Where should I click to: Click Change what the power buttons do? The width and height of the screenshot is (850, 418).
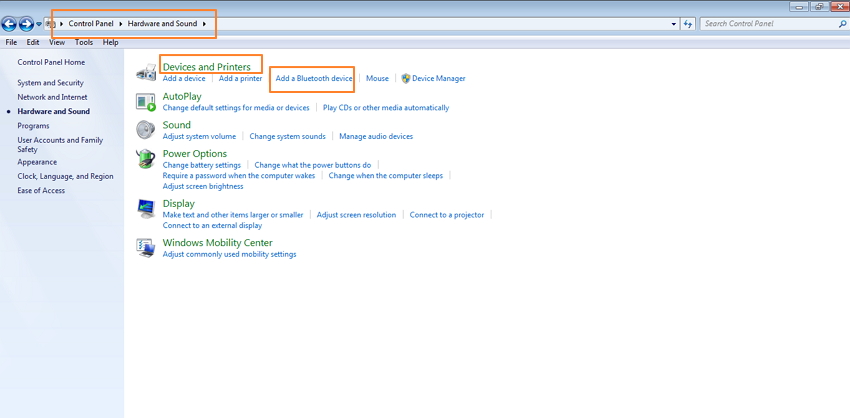point(312,165)
